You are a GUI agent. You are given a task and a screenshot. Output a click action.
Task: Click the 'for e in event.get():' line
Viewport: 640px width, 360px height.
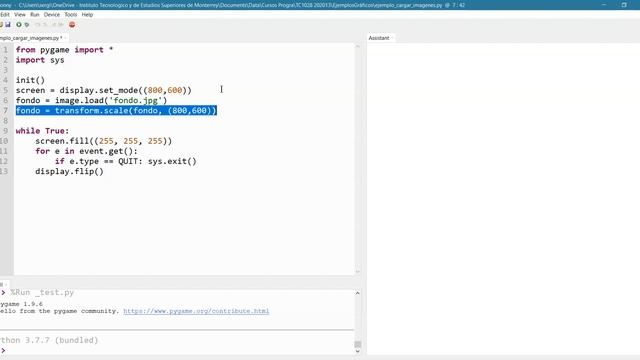[x=87, y=151]
